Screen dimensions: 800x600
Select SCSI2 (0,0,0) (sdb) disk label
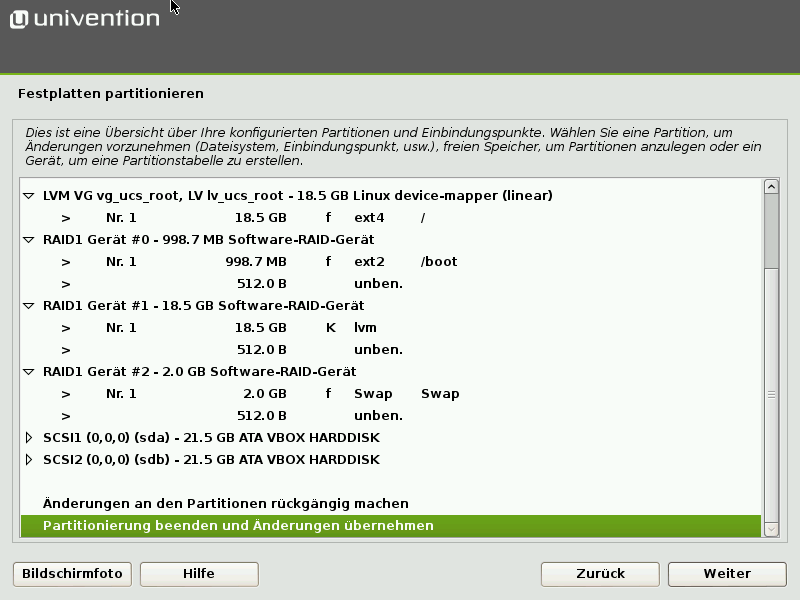[x=211, y=460]
